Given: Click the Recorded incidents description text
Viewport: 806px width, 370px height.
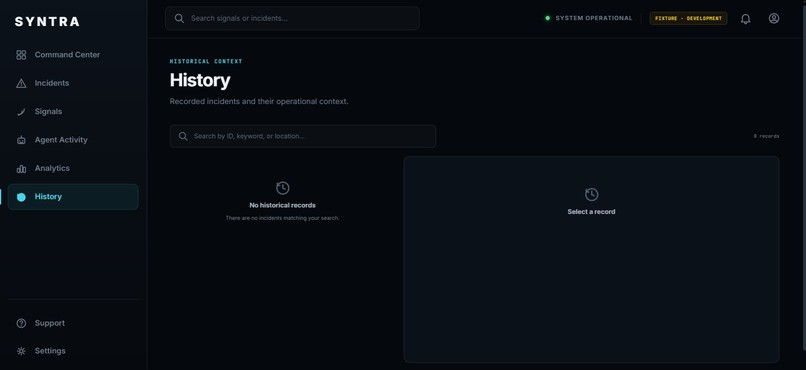Looking at the screenshot, I should (x=259, y=102).
